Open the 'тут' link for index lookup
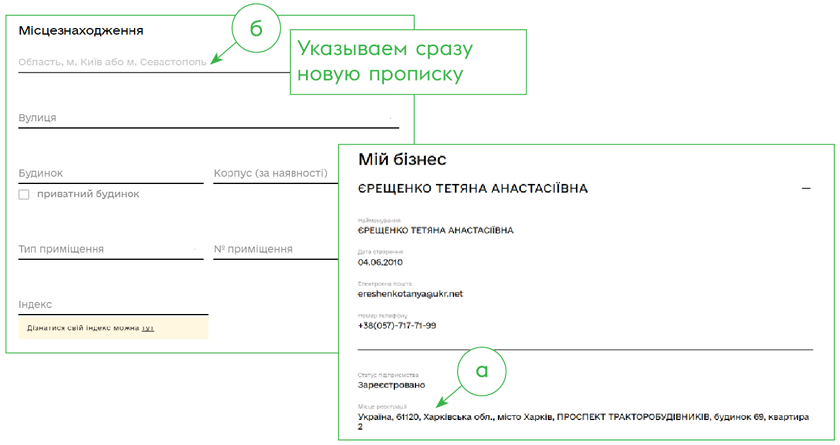This screenshot has height=445, width=840. 147,328
